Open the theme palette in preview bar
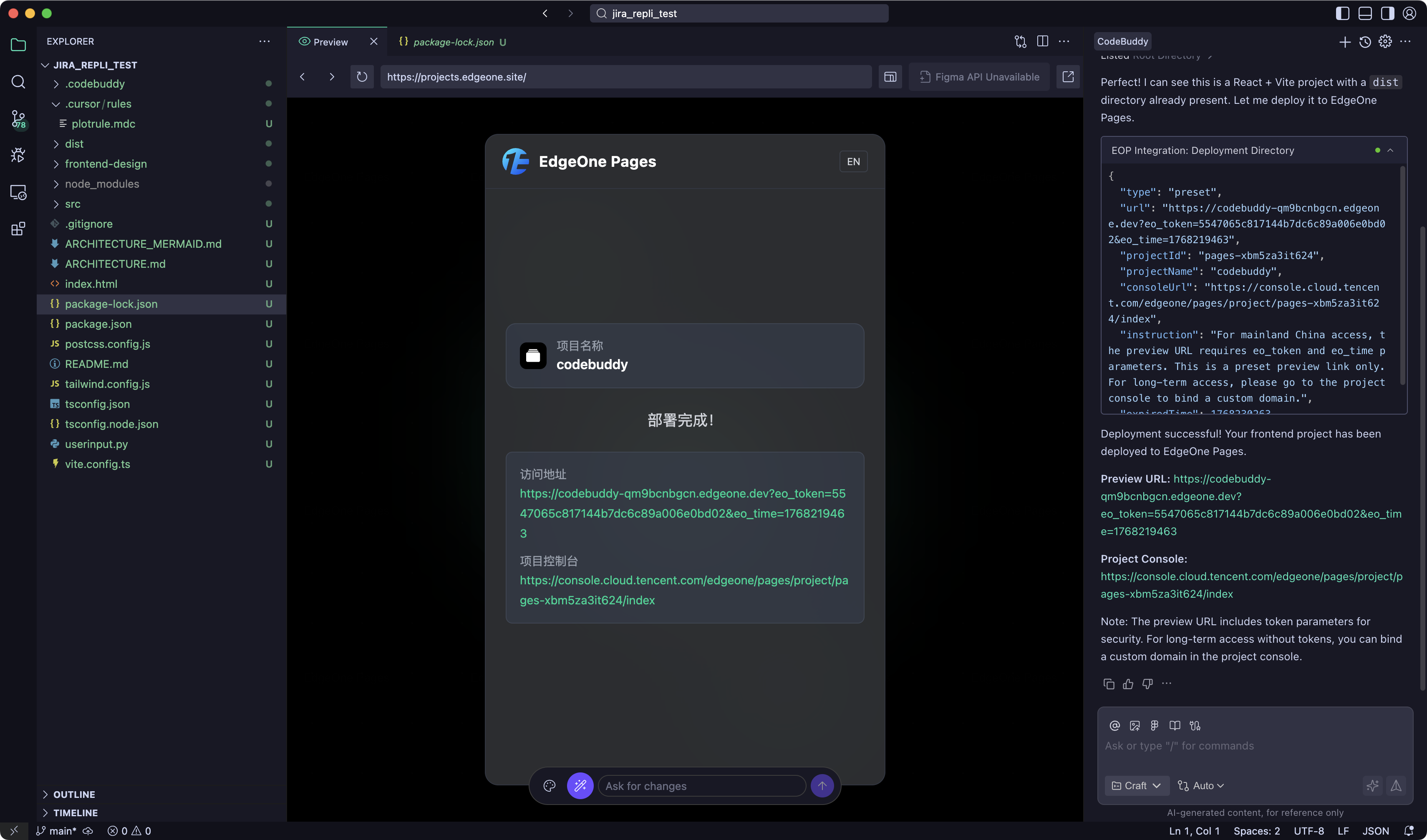The width and height of the screenshot is (1427, 840). click(x=549, y=786)
